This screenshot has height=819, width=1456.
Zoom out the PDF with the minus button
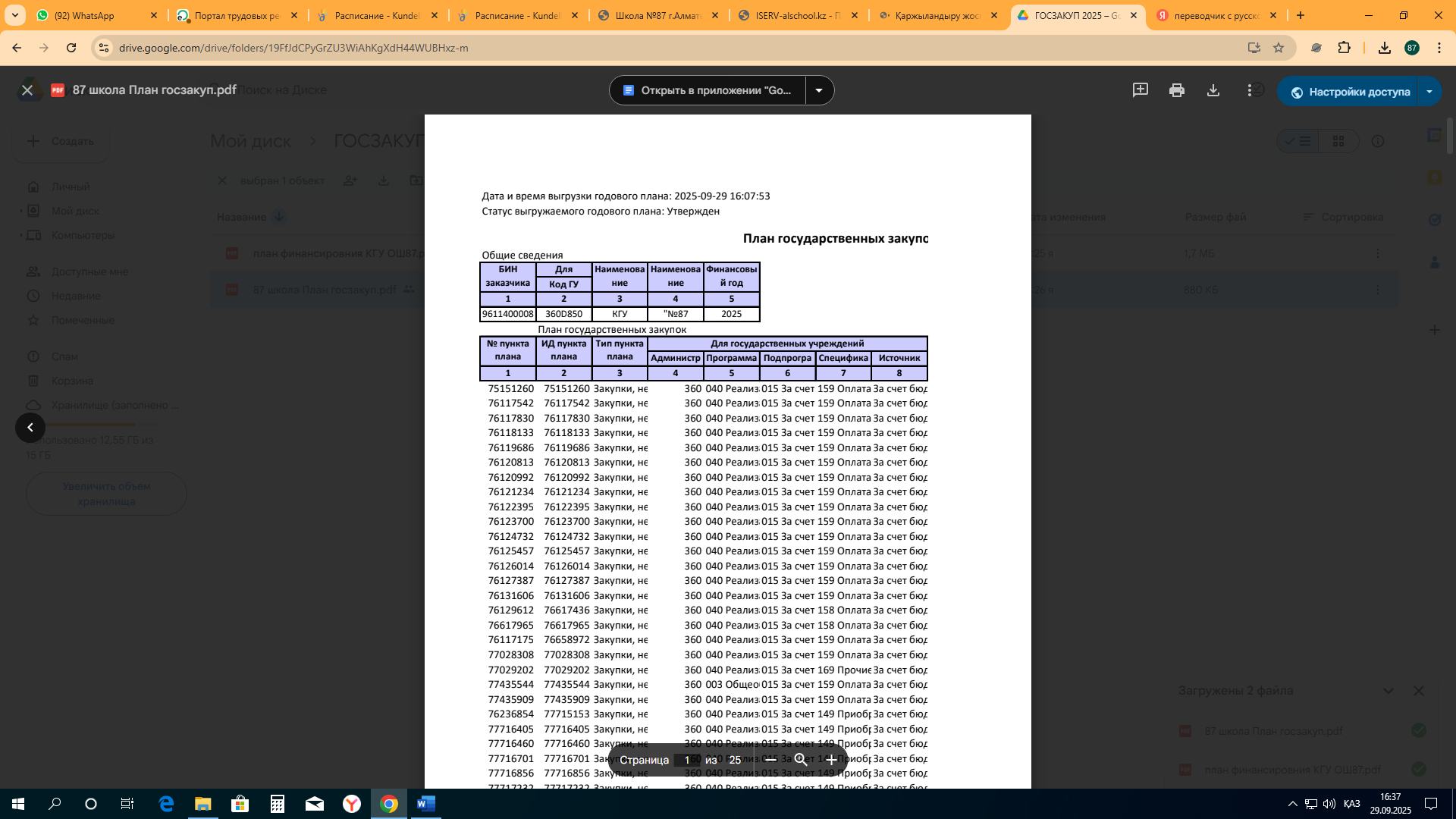pos(770,760)
